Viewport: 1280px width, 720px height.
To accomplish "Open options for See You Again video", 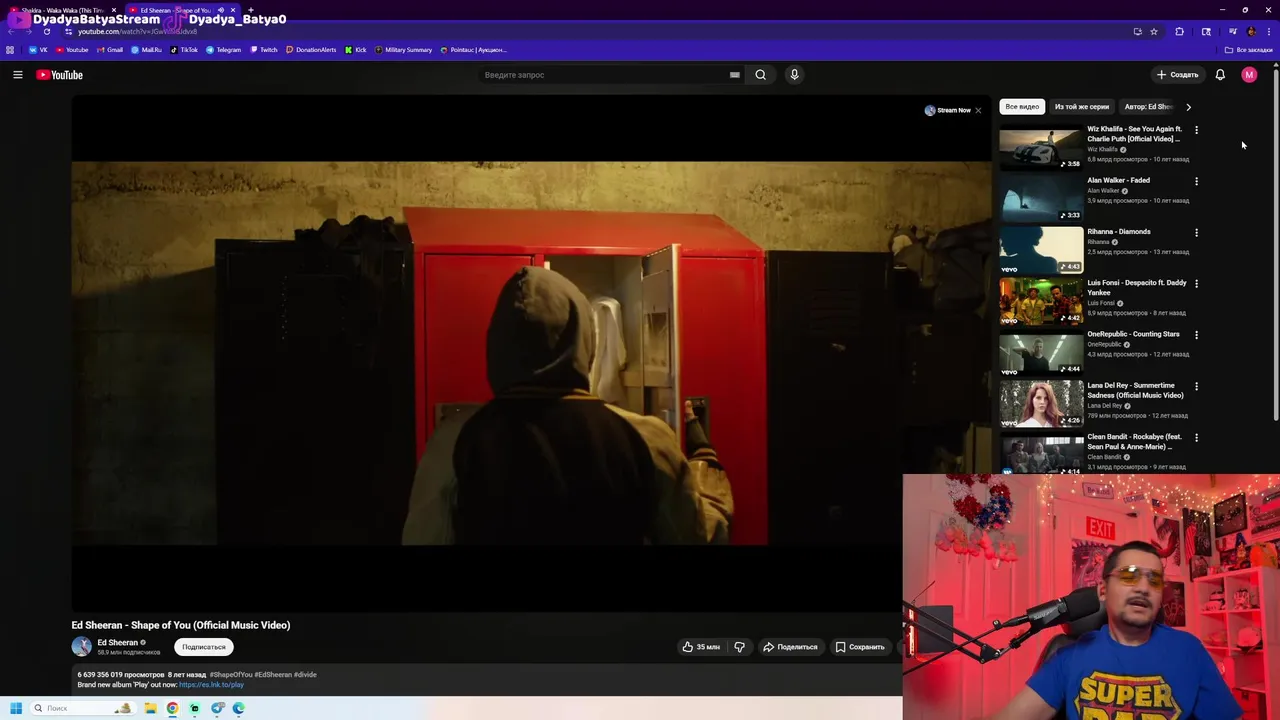I will [x=1196, y=130].
